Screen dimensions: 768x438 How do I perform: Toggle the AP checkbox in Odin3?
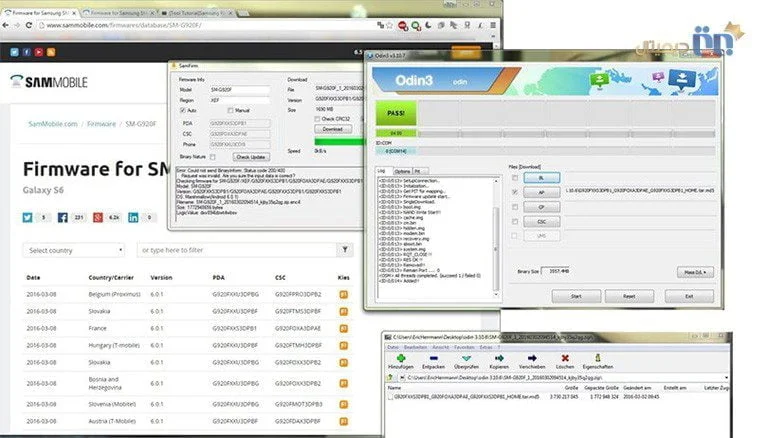pos(515,192)
